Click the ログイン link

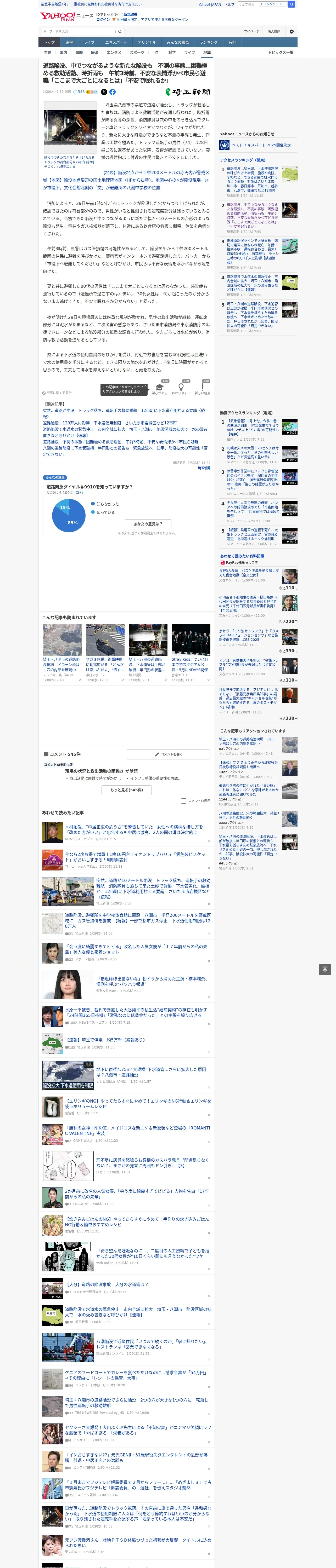coord(103,20)
